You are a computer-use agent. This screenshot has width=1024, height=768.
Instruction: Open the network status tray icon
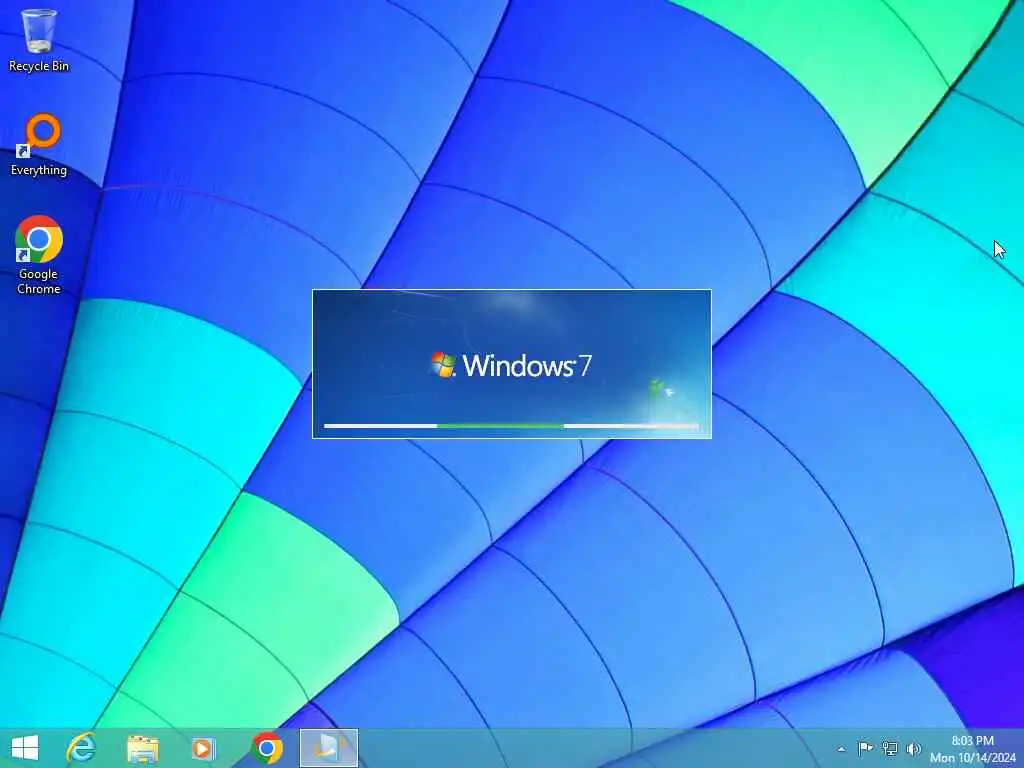click(x=889, y=748)
